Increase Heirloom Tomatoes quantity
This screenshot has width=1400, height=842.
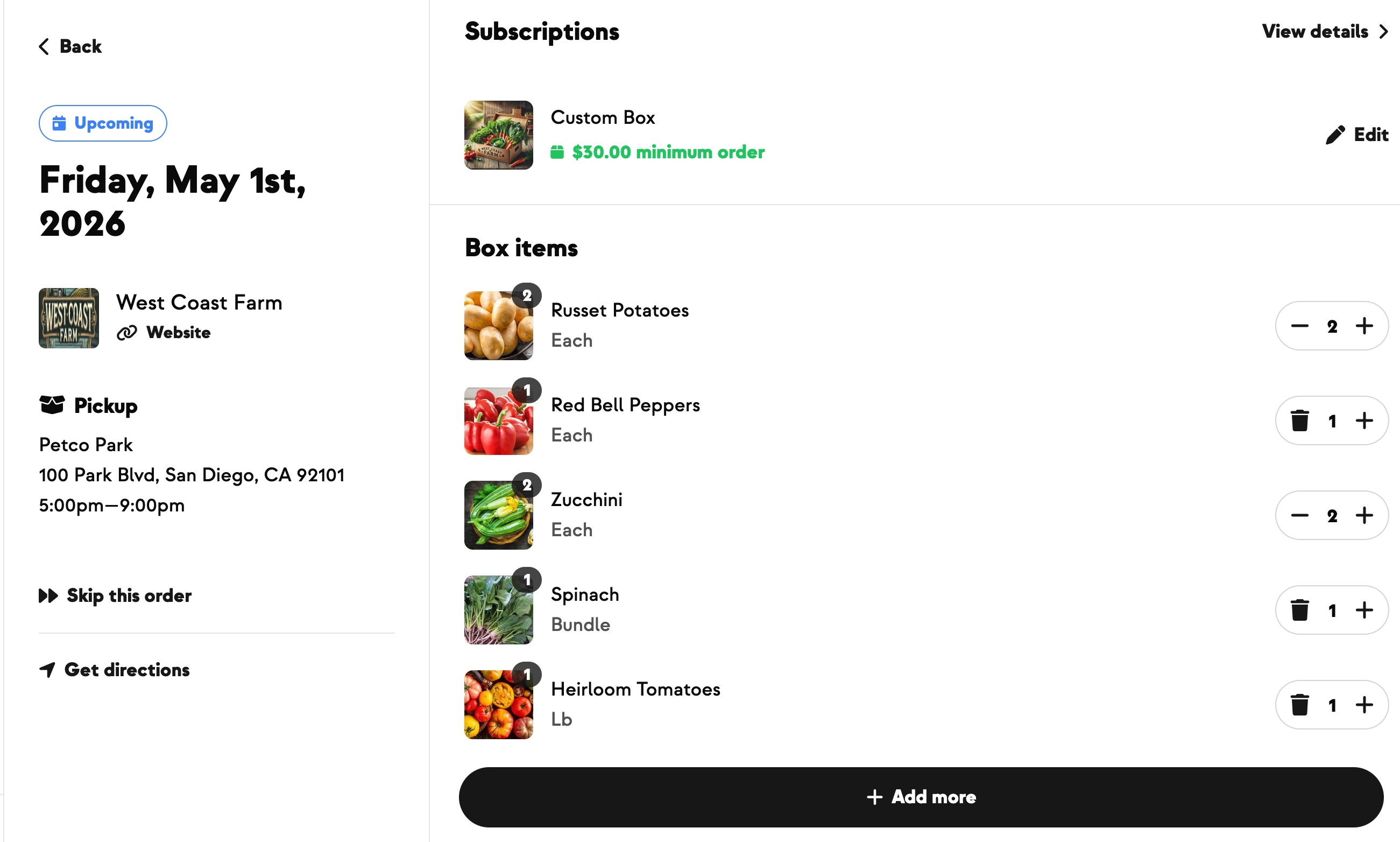click(1364, 705)
